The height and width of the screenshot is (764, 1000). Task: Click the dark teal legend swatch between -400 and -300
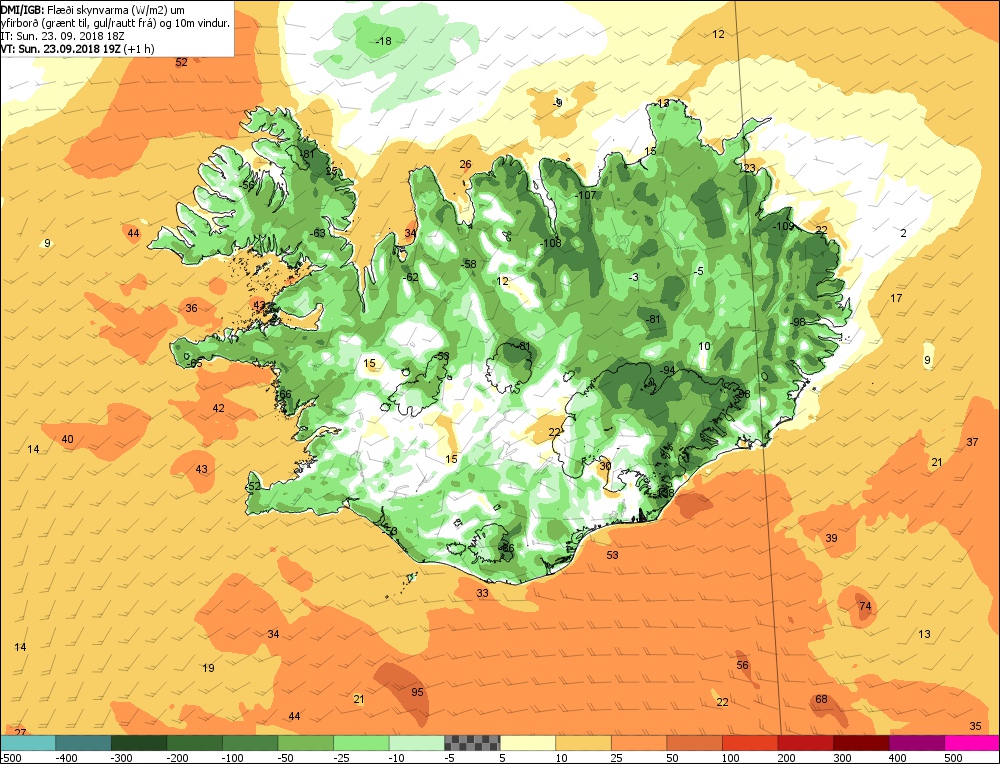click(x=84, y=742)
